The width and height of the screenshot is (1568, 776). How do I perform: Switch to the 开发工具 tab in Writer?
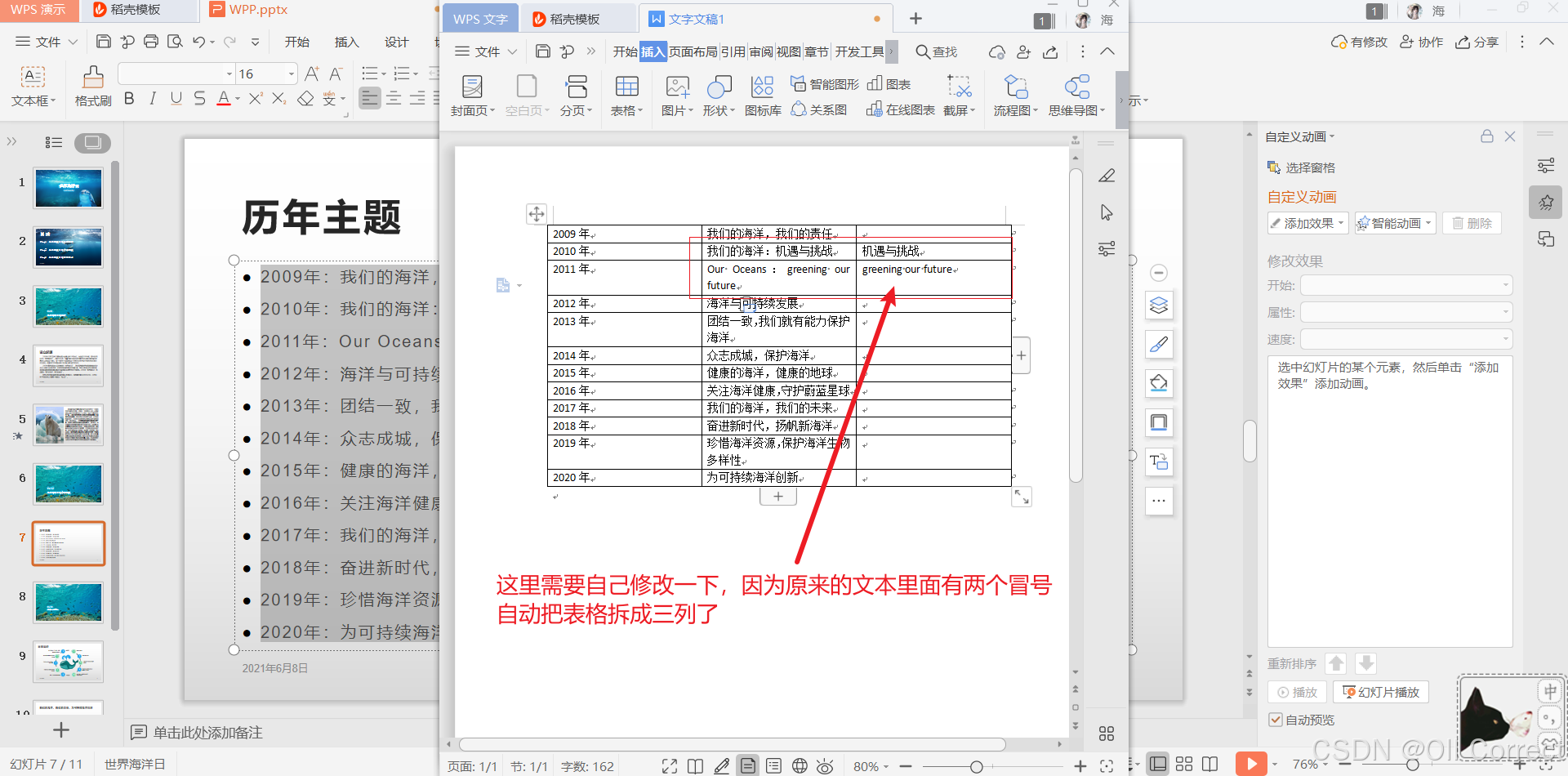(x=859, y=51)
